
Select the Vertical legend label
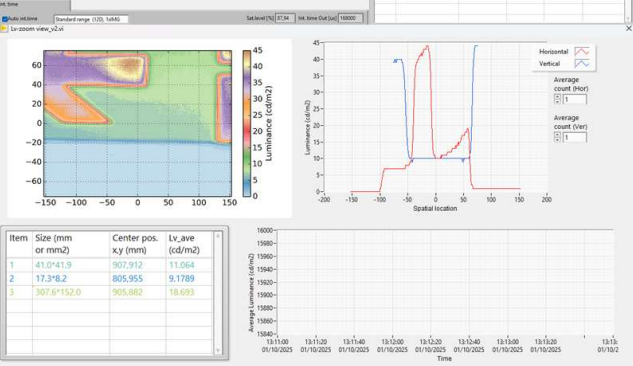click(549, 64)
